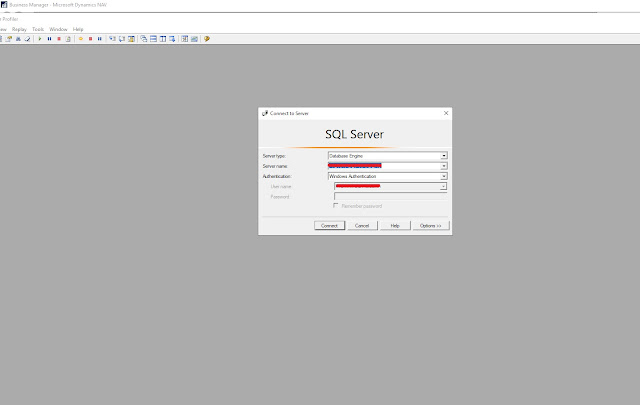The image size is (640, 405).
Task: Open the Server type dropdown
Action: click(444, 156)
